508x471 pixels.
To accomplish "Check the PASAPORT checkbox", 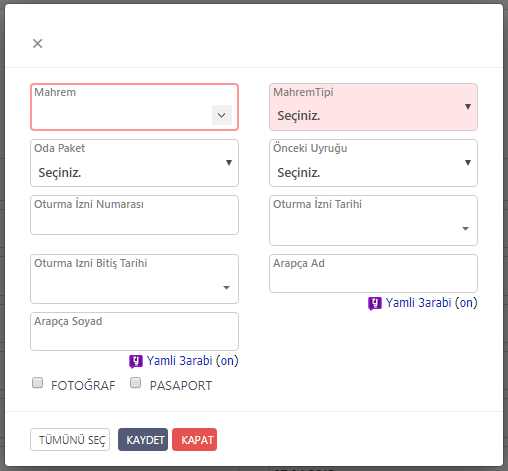I will 135,383.
